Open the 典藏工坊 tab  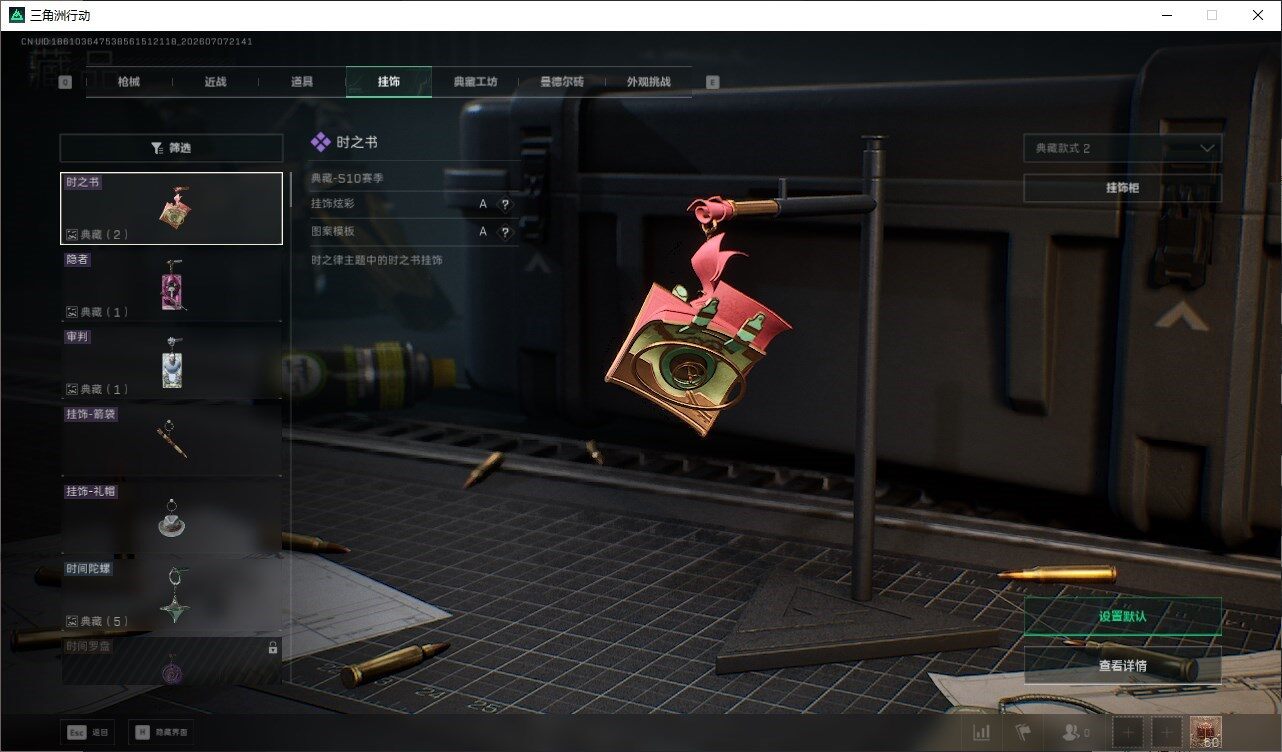475,82
